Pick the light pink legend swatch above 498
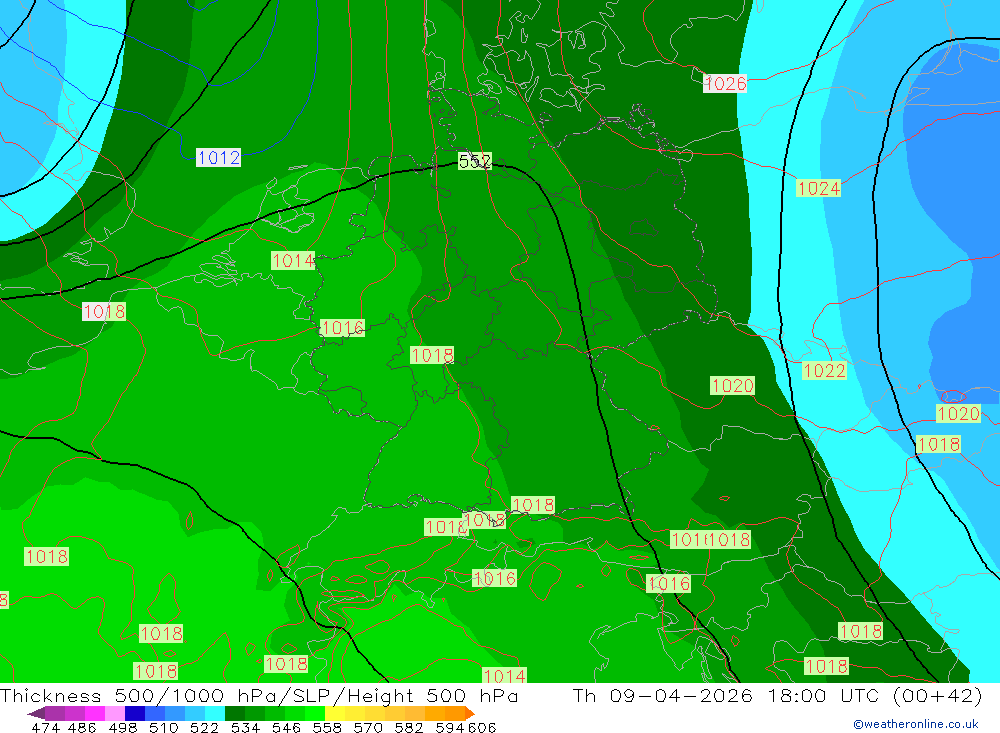This screenshot has width=1000, height=733. point(113,713)
